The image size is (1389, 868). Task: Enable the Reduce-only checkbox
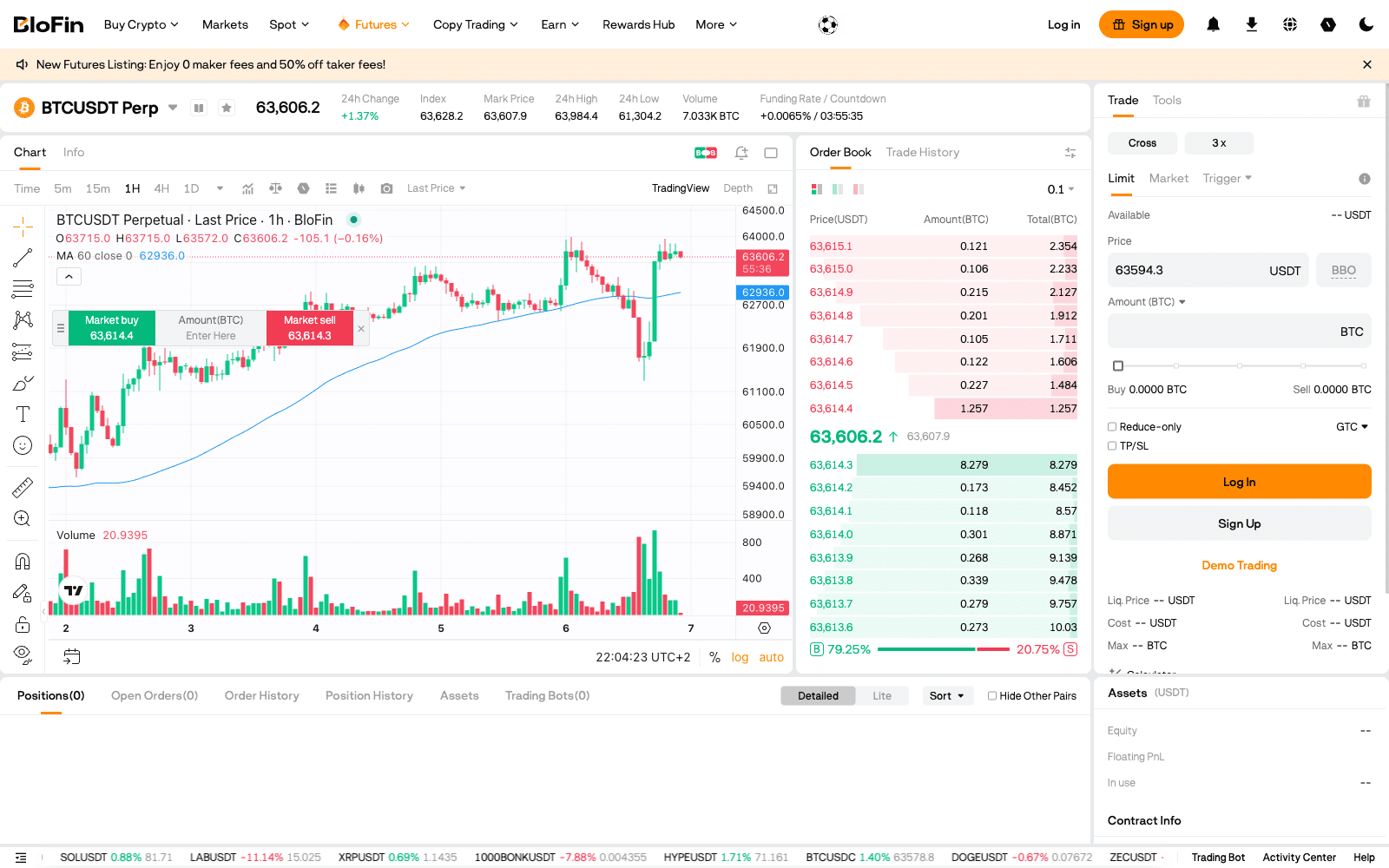(1112, 427)
